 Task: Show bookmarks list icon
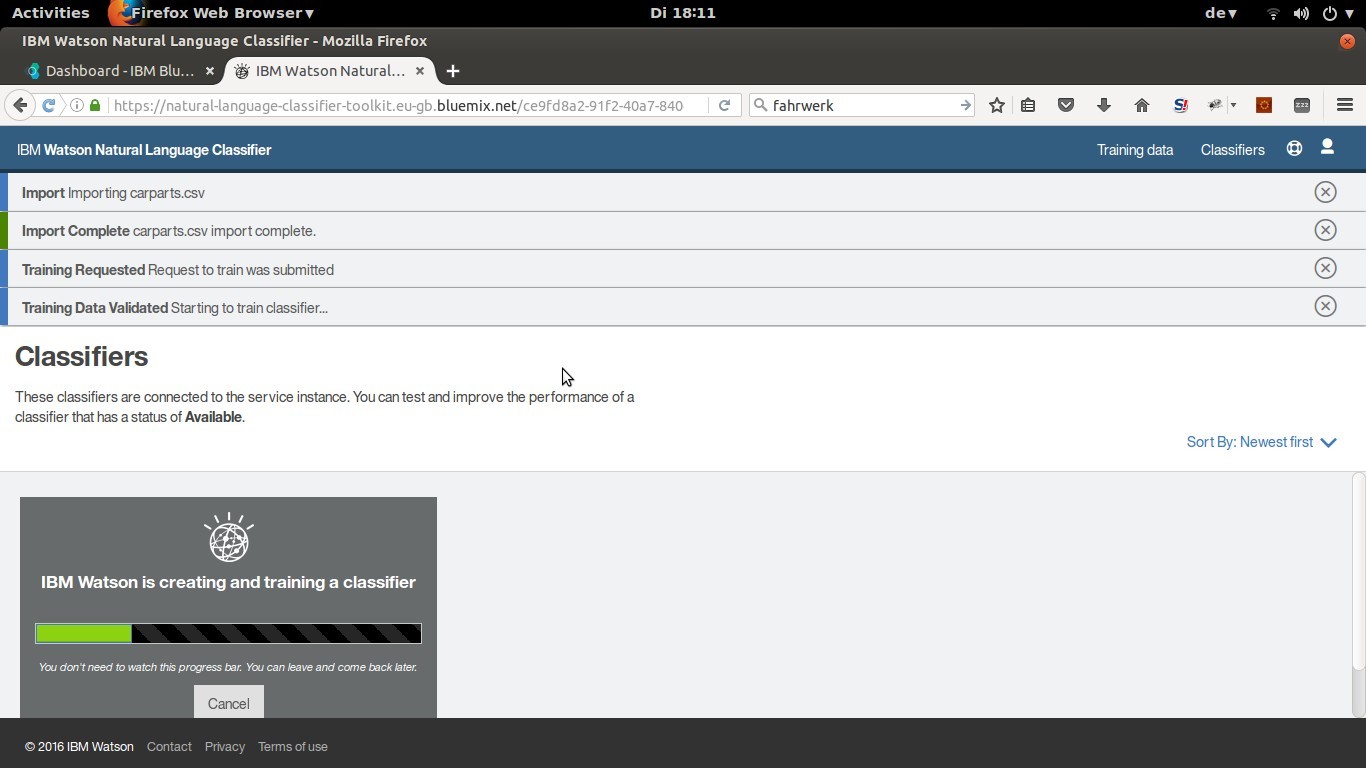click(1028, 105)
